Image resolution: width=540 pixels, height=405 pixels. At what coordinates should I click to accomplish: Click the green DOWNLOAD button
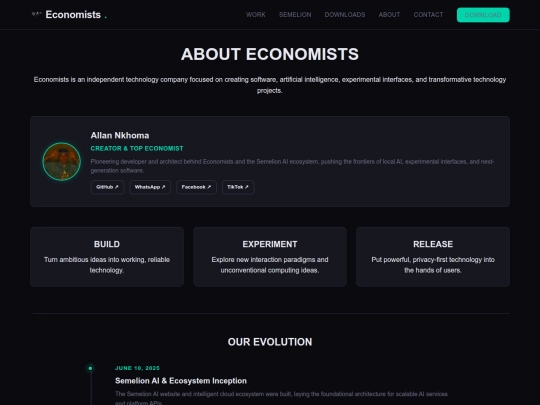click(483, 15)
